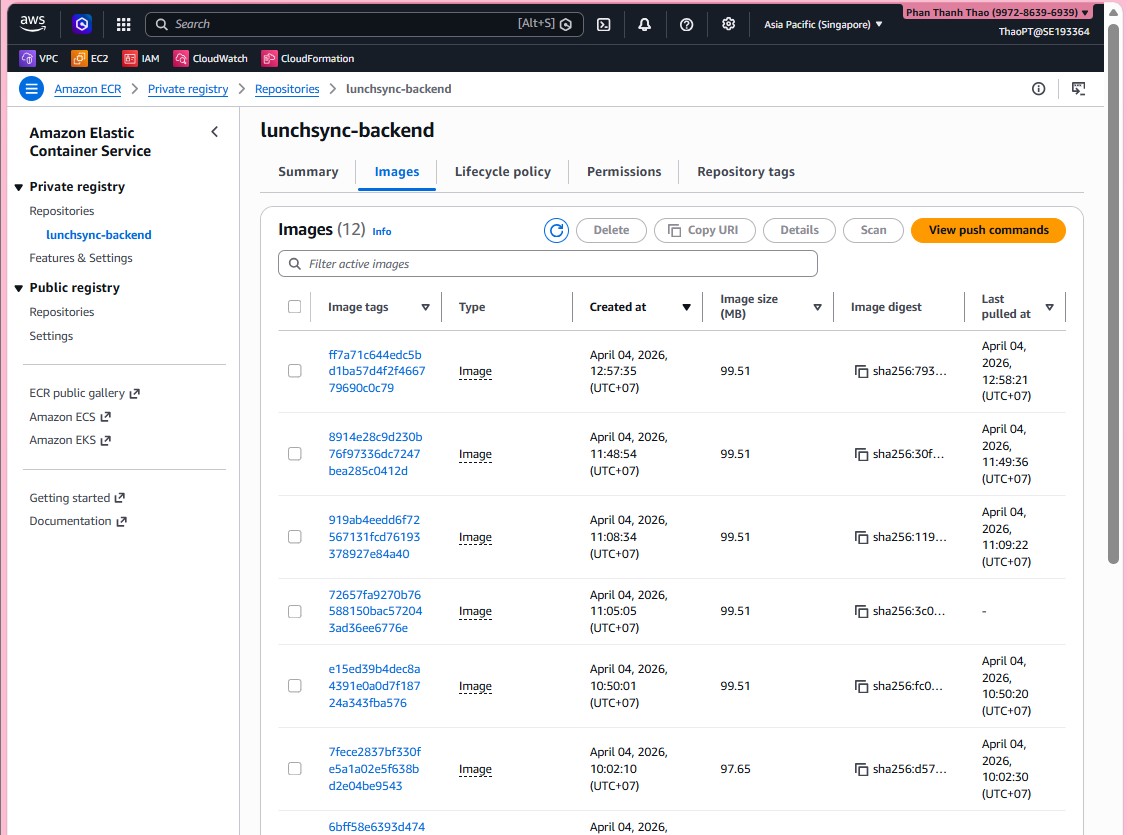Open AWS CloudShell terminal icon
The height and width of the screenshot is (835, 1127).
click(604, 24)
